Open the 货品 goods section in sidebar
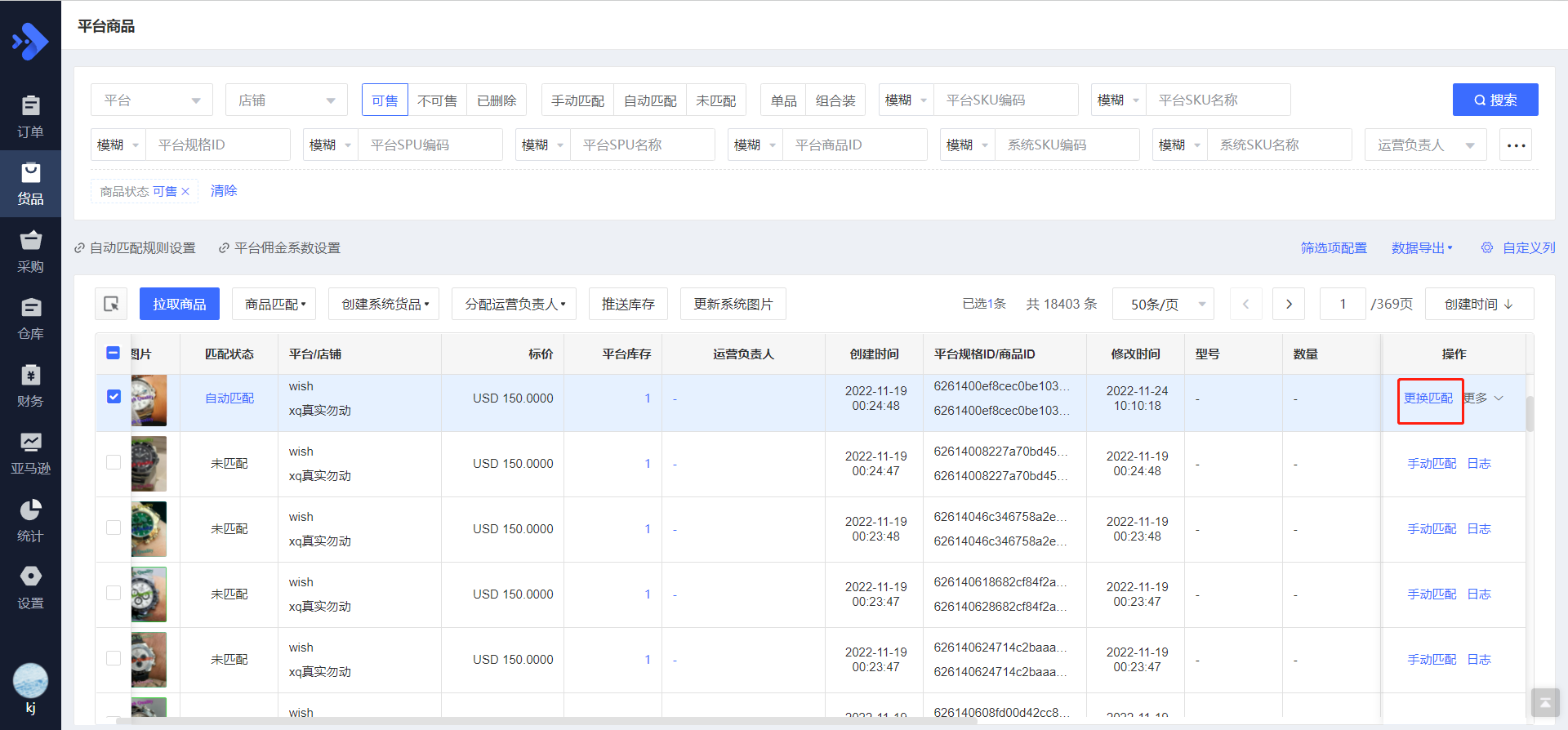1568x730 pixels. (x=30, y=184)
